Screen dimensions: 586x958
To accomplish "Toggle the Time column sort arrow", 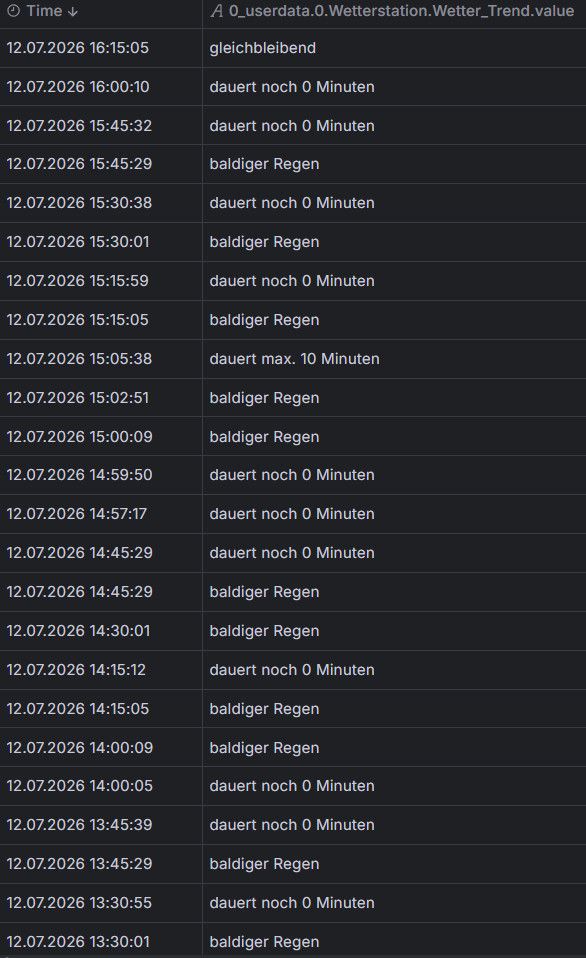I will (x=73, y=12).
